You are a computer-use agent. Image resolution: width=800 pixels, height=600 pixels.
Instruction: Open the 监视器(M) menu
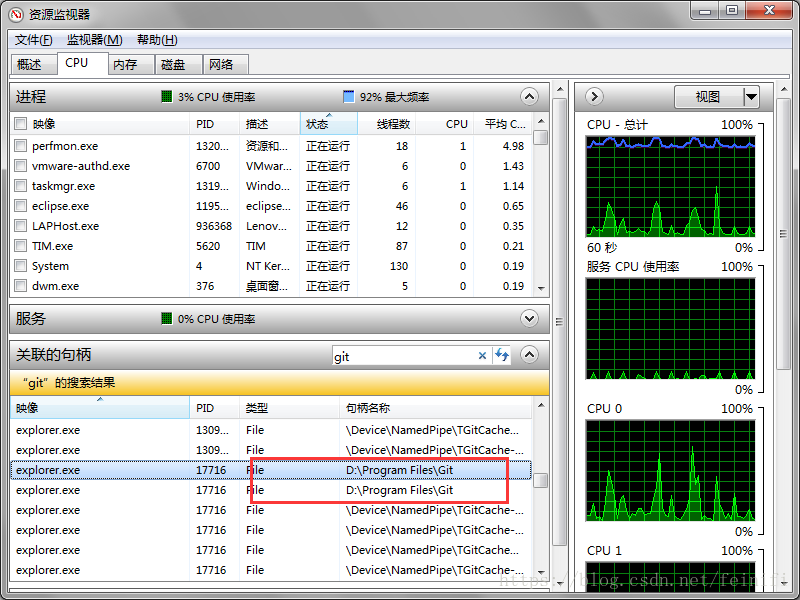click(94, 40)
